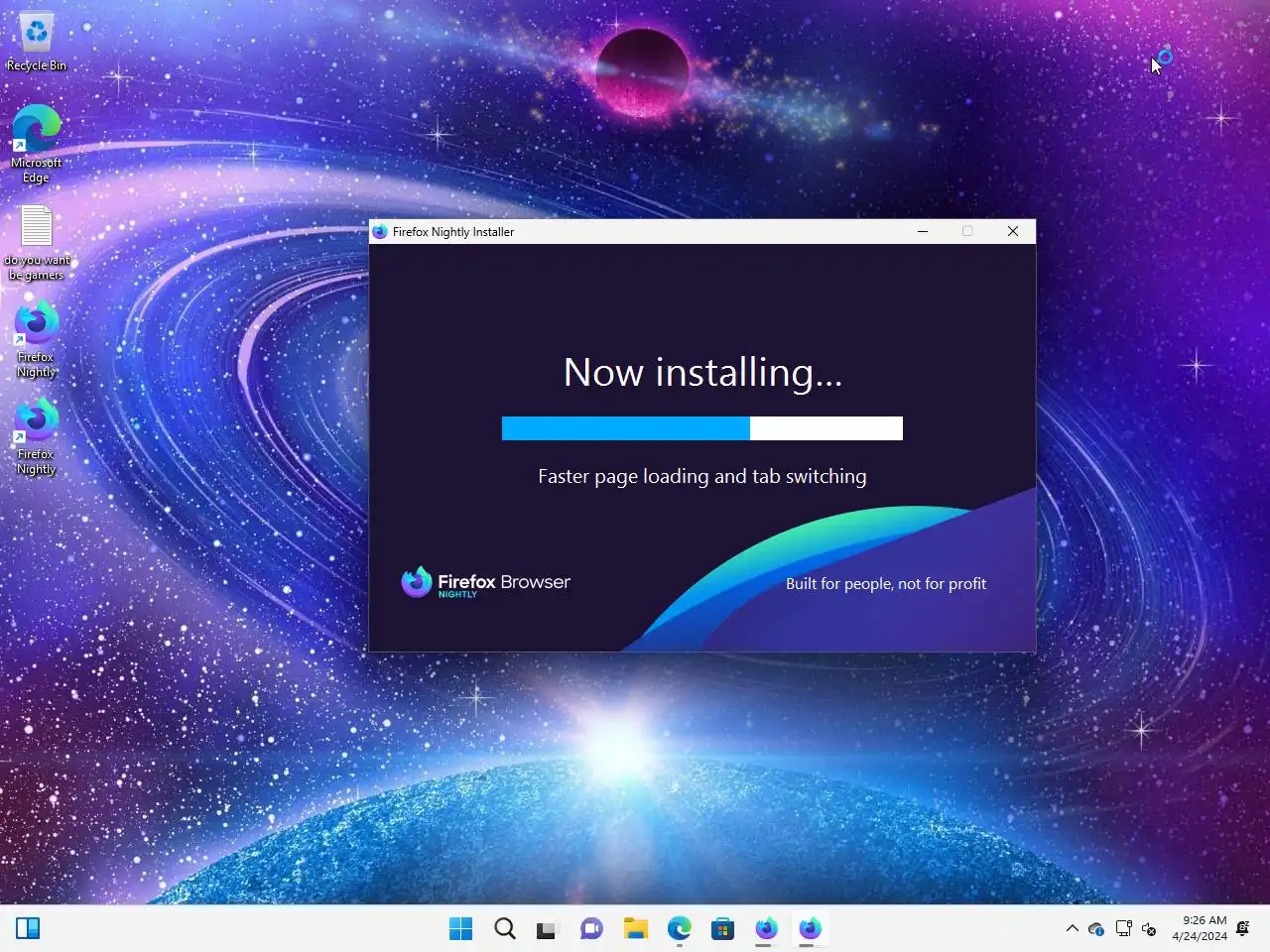Image resolution: width=1270 pixels, height=952 pixels.
Task: Open the OneDrive cloud tray icon
Action: (x=1096, y=929)
